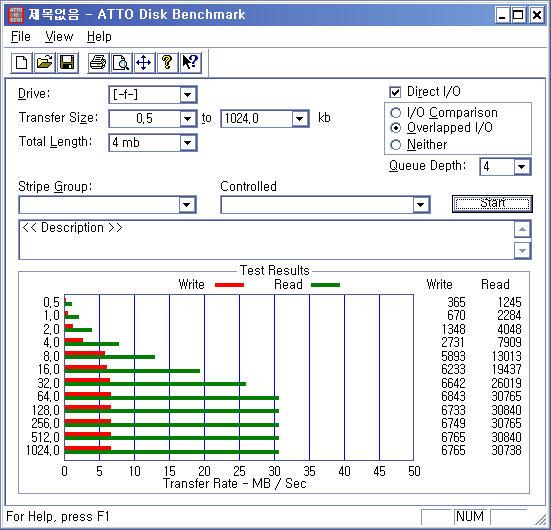Image resolution: width=551 pixels, height=530 pixels.
Task: Click inside the Description text box
Action: pos(266,240)
